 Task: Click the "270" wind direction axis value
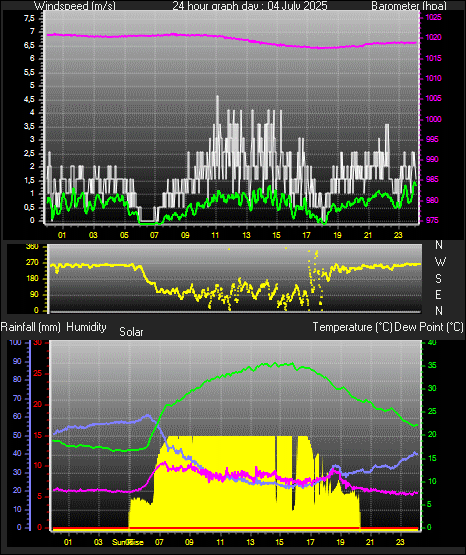(x=33, y=263)
